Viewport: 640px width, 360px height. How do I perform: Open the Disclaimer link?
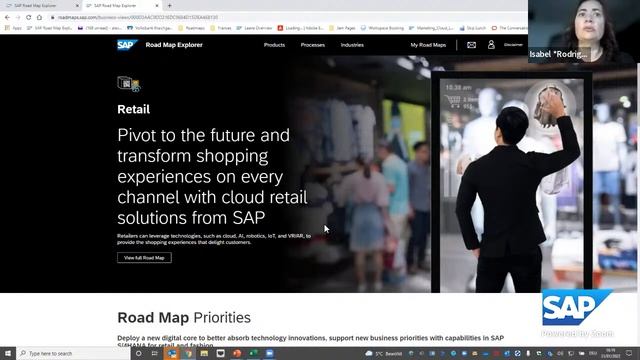513,45
